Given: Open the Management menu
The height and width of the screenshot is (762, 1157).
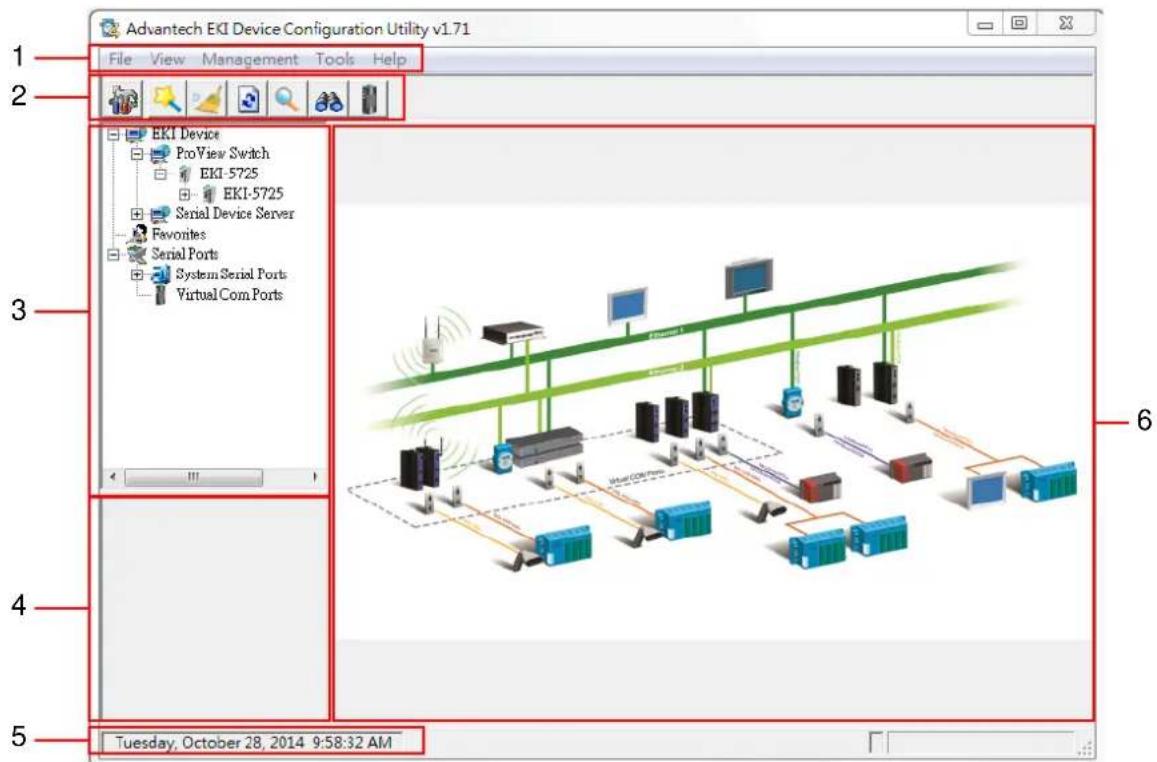Looking at the screenshot, I should point(250,59).
